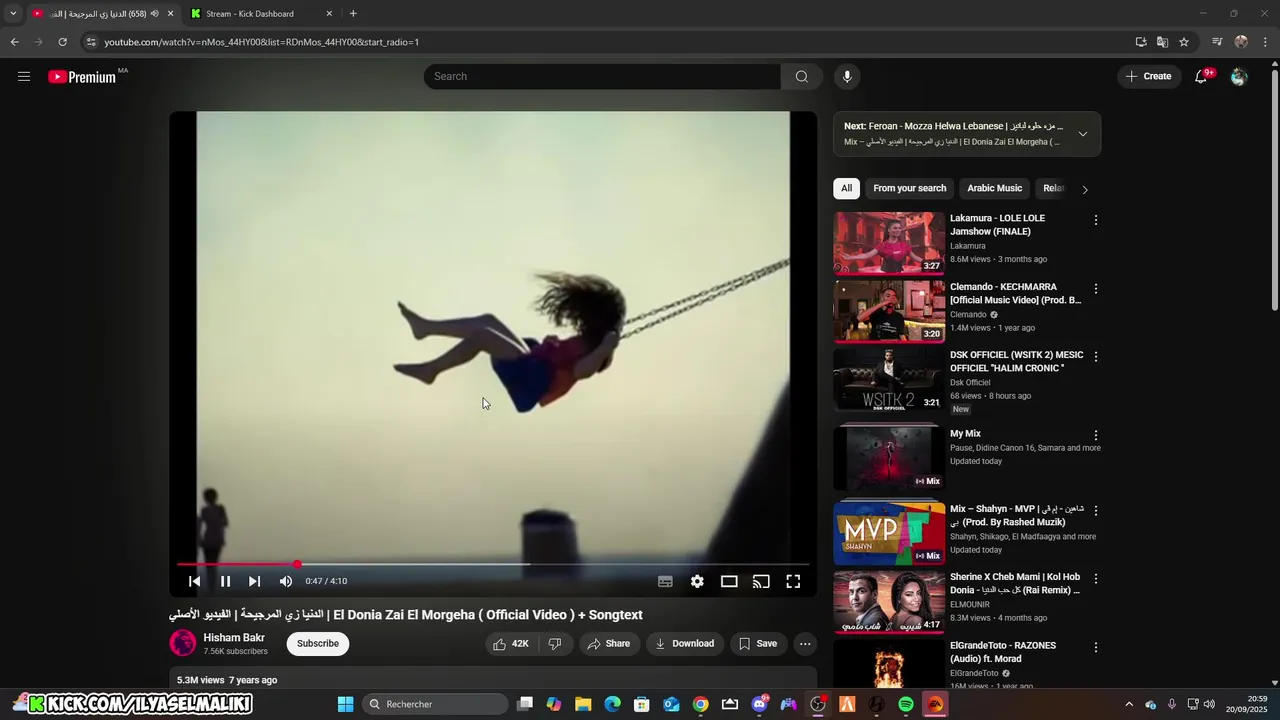Viewport: 1280px width, 720px height.
Task: Open Windows Start menu
Action: [345, 704]
